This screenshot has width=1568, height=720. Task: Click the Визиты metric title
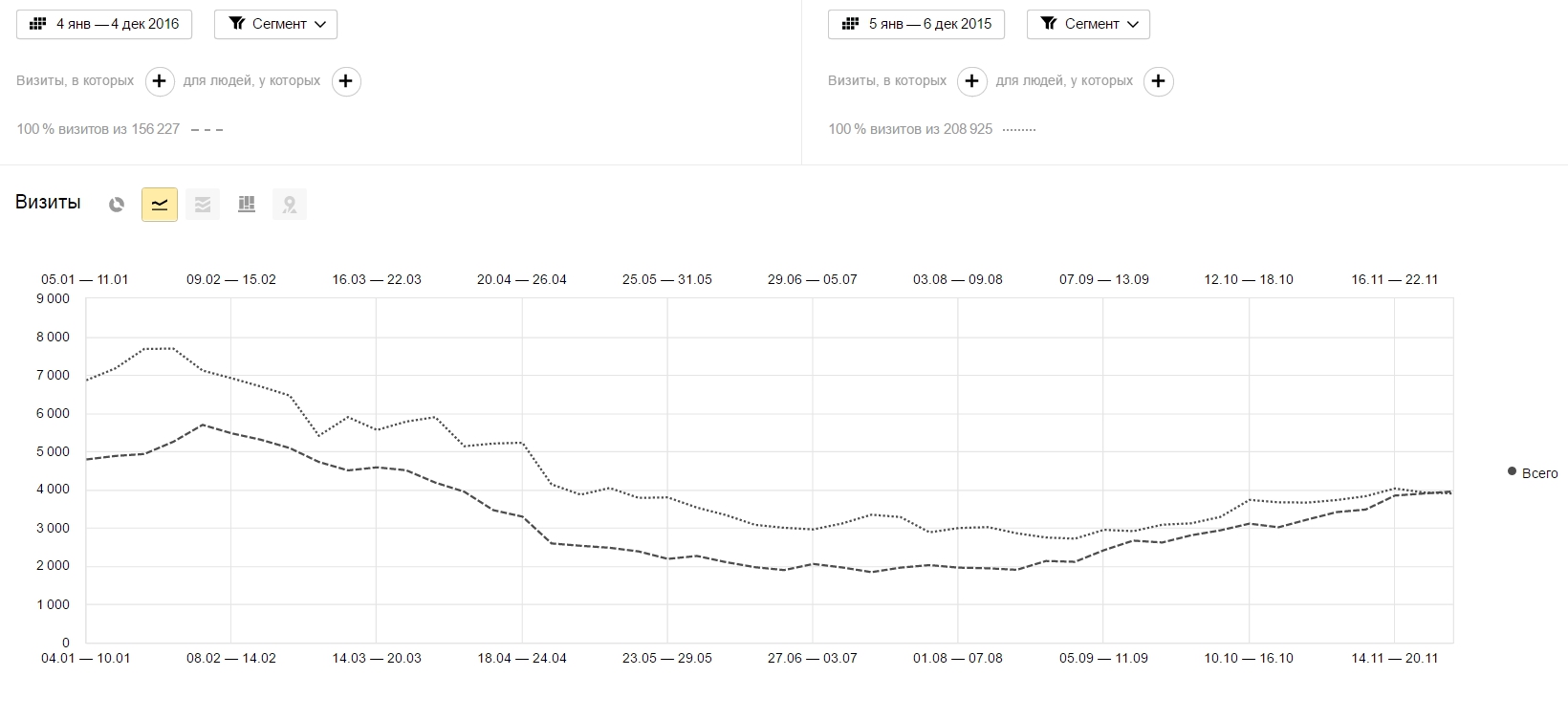(x=48, y=203)
